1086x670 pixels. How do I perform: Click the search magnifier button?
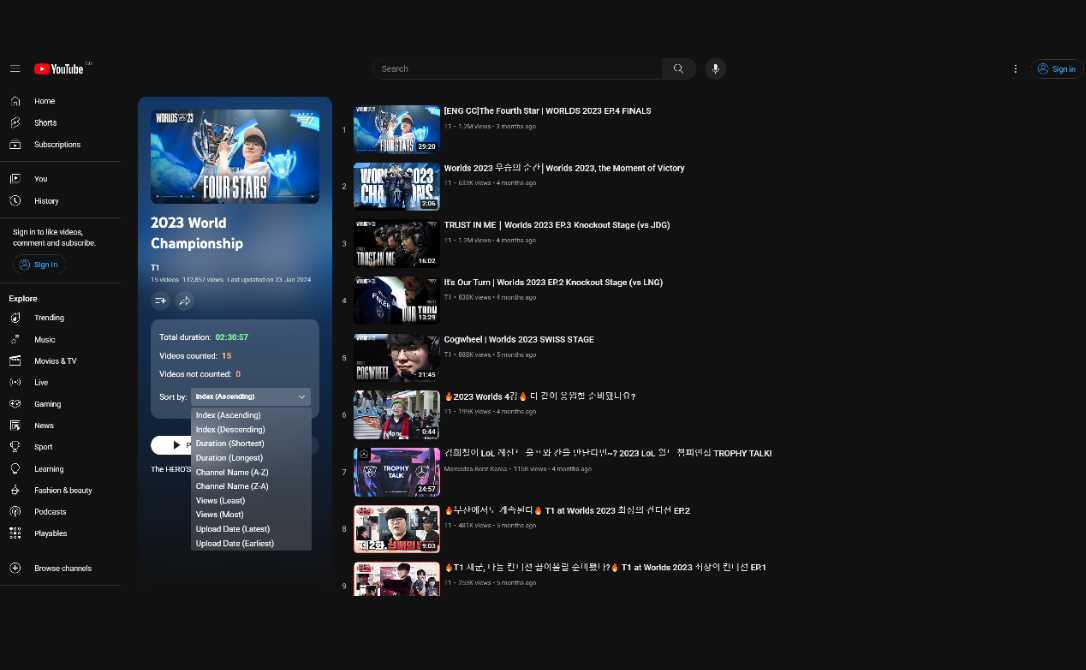point(679,69)
